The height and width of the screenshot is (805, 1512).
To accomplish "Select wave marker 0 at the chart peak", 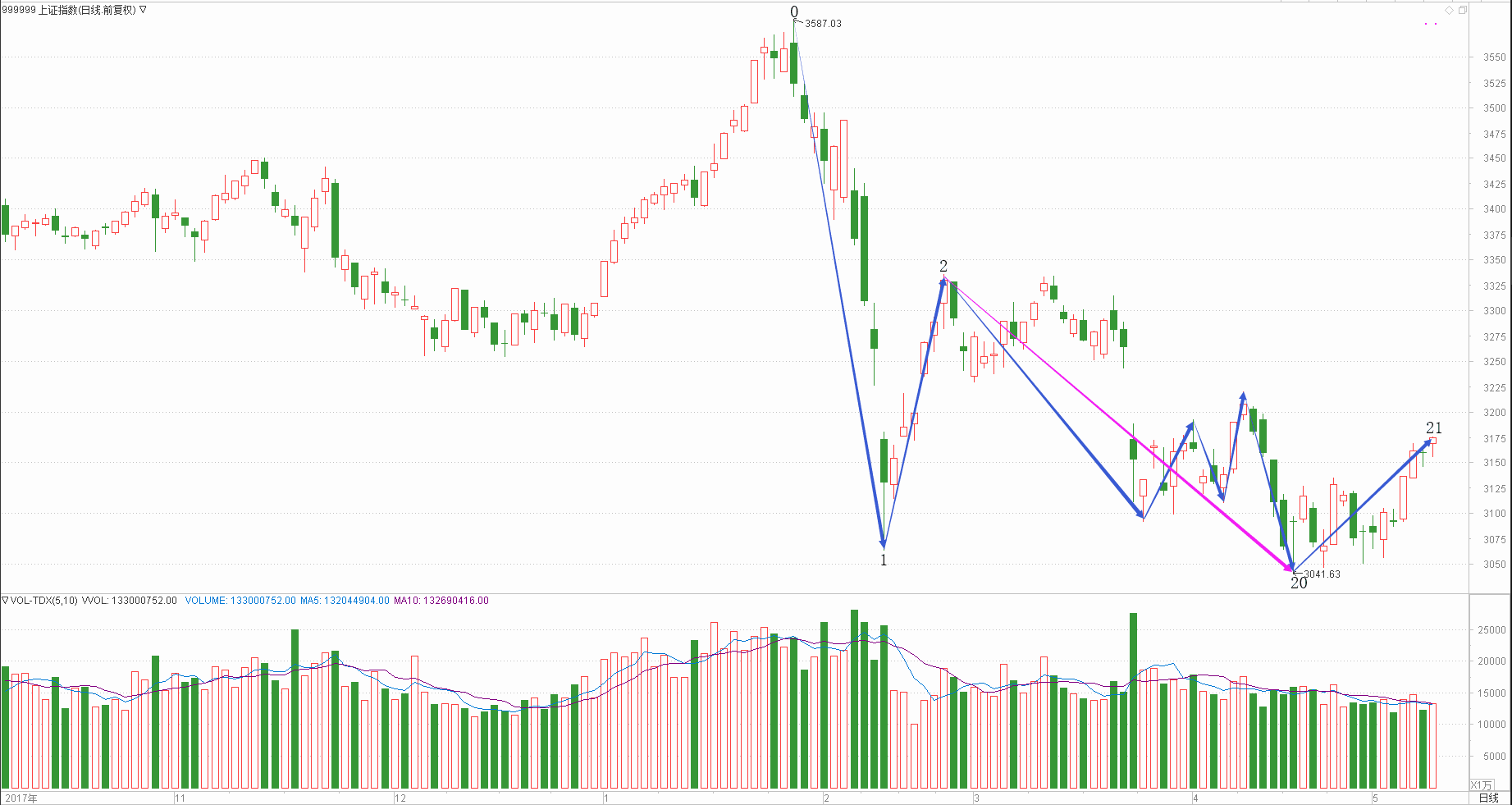I will tap(794, 11).
